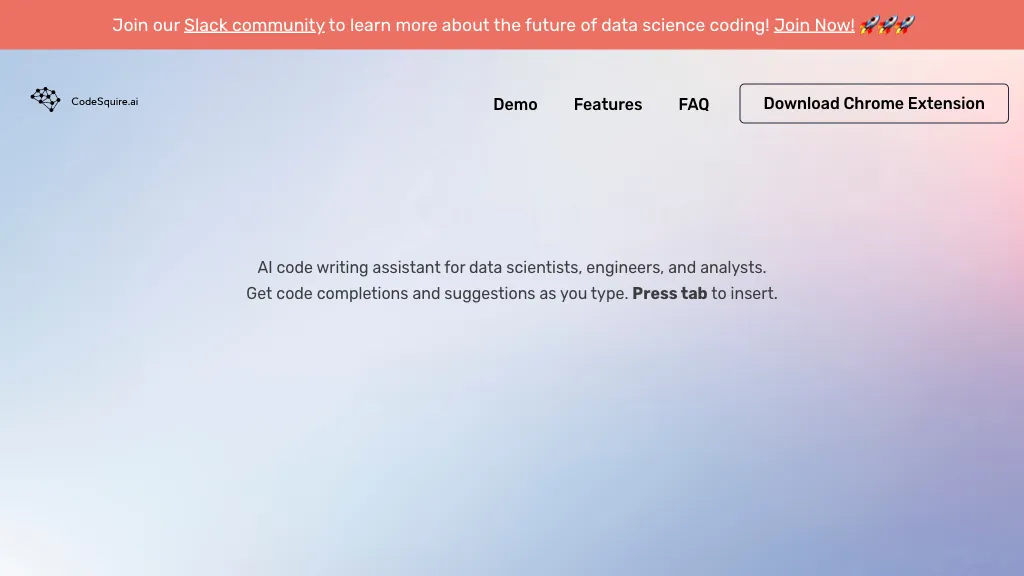Jump to the FAQ section
The height and width of the screenshot is (576, 1024).
pyautogui.click(x=694, y=104)
